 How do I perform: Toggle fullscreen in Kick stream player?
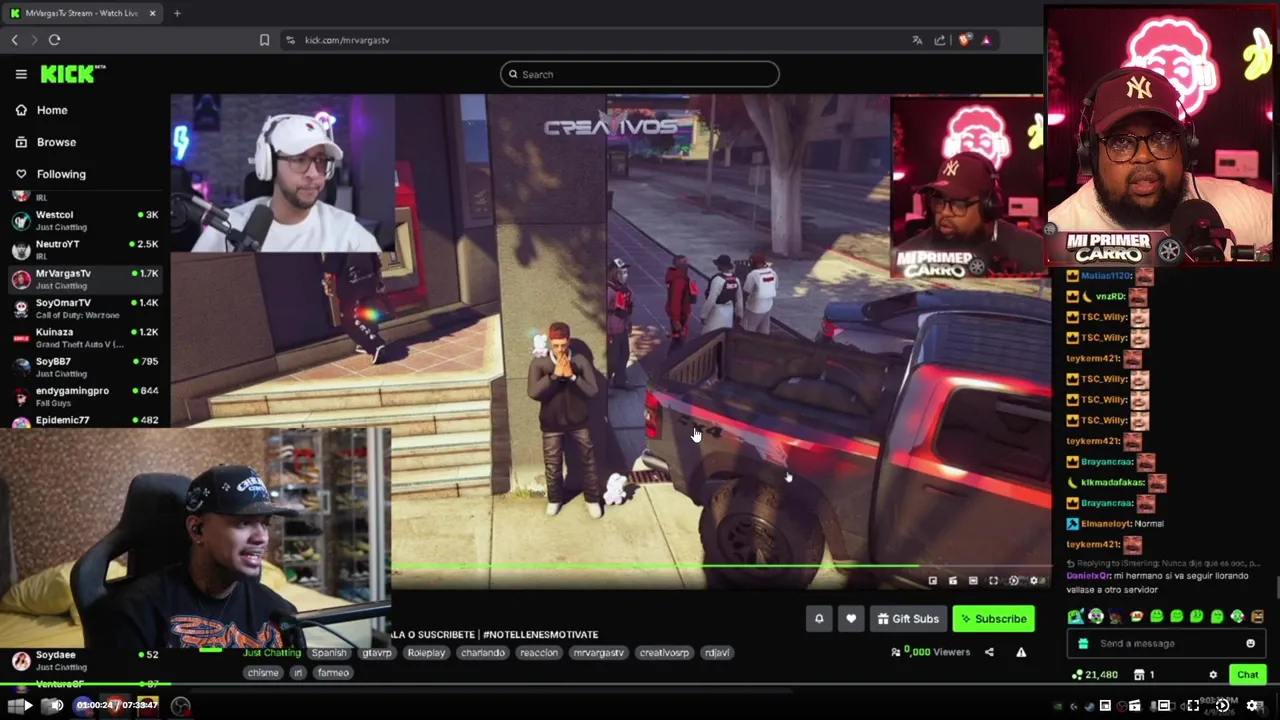click(x=993, y=581)
